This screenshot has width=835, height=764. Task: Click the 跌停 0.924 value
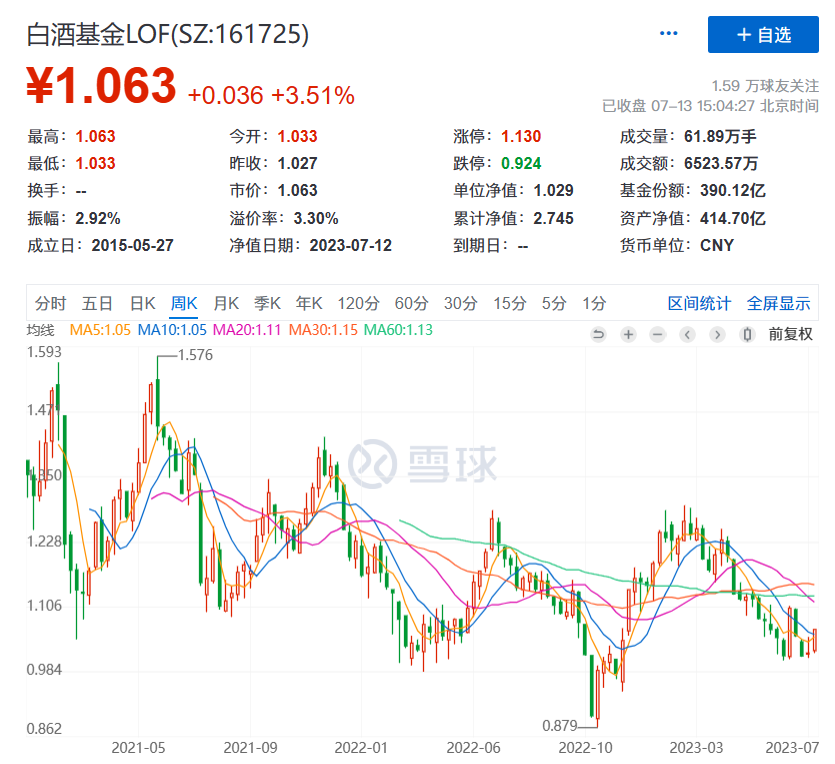(521, 163)
